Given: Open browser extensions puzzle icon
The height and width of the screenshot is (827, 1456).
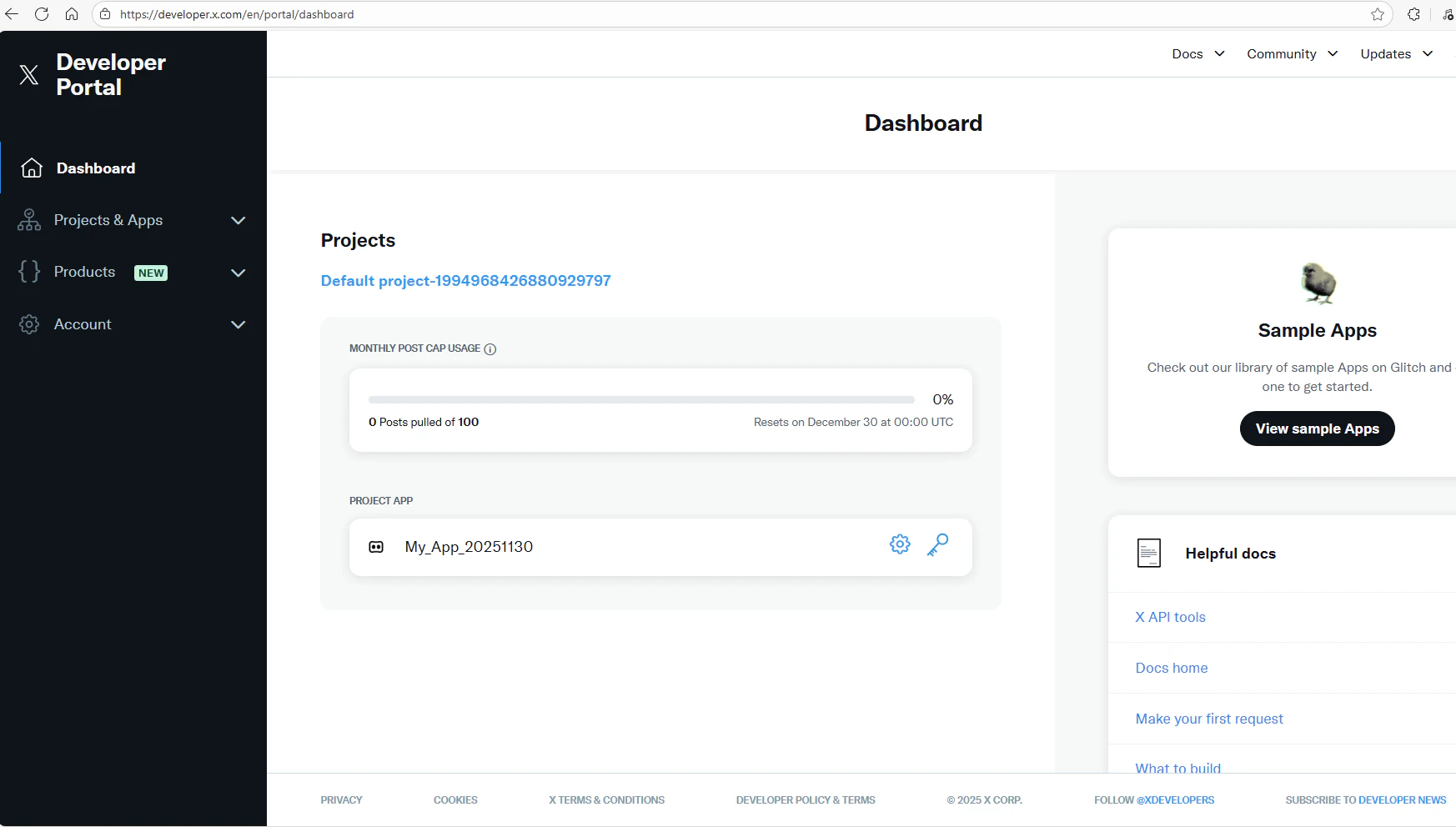Looking at the screenshot, I should pyautogui.click(x=1413, y=14).
